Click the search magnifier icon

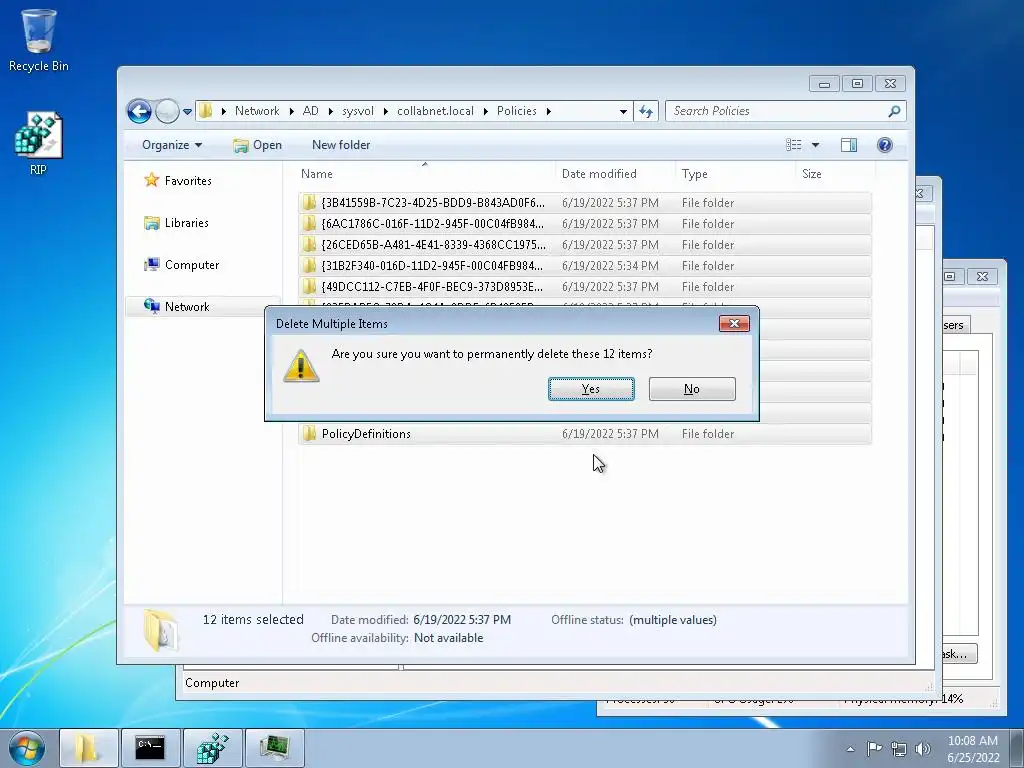(895, 111)
